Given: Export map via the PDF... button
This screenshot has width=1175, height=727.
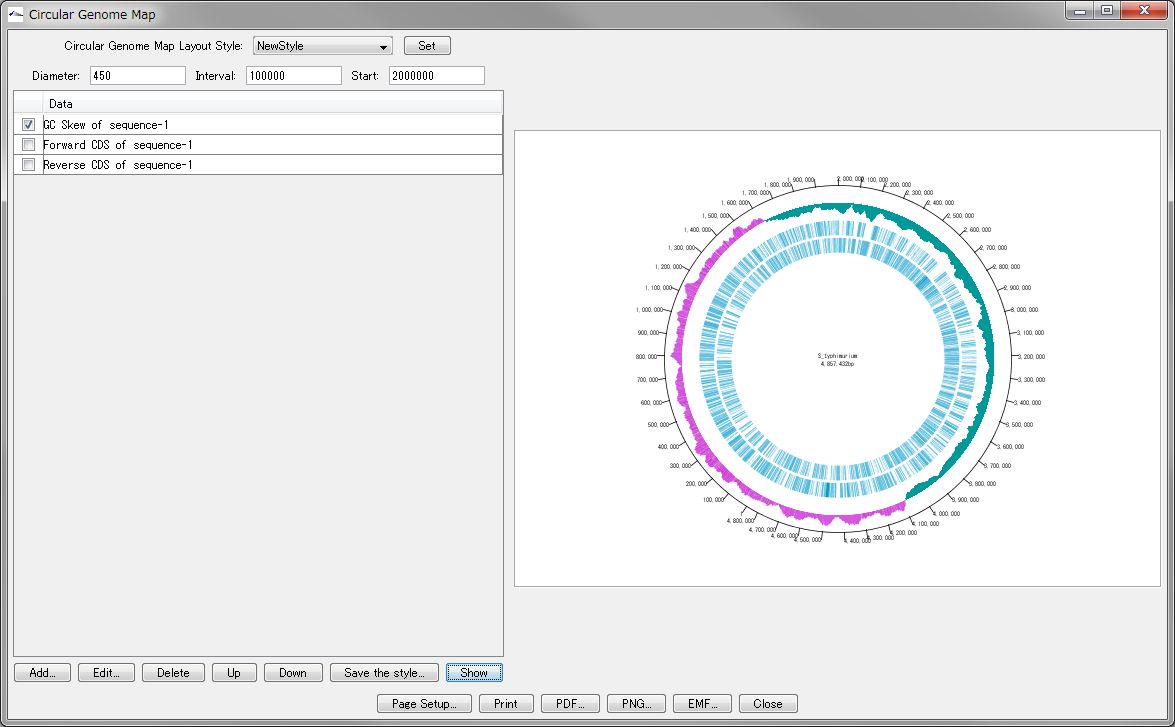Looking at the screenshot, I should click(570, 703).
